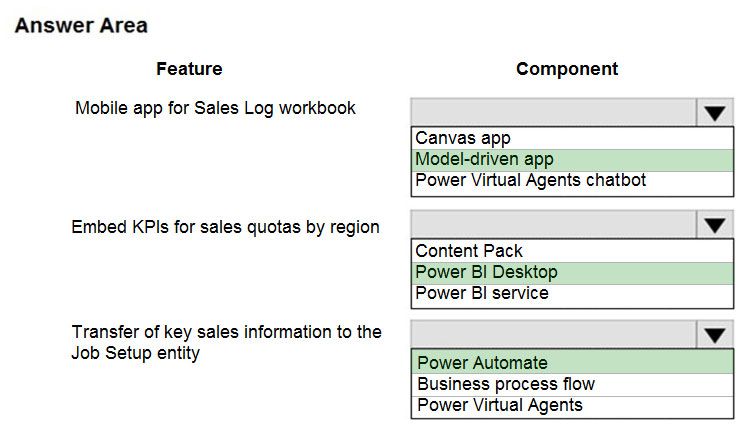
Task: Open the Job Setup transfer dropdown arrow
Action: pos(715,335)
